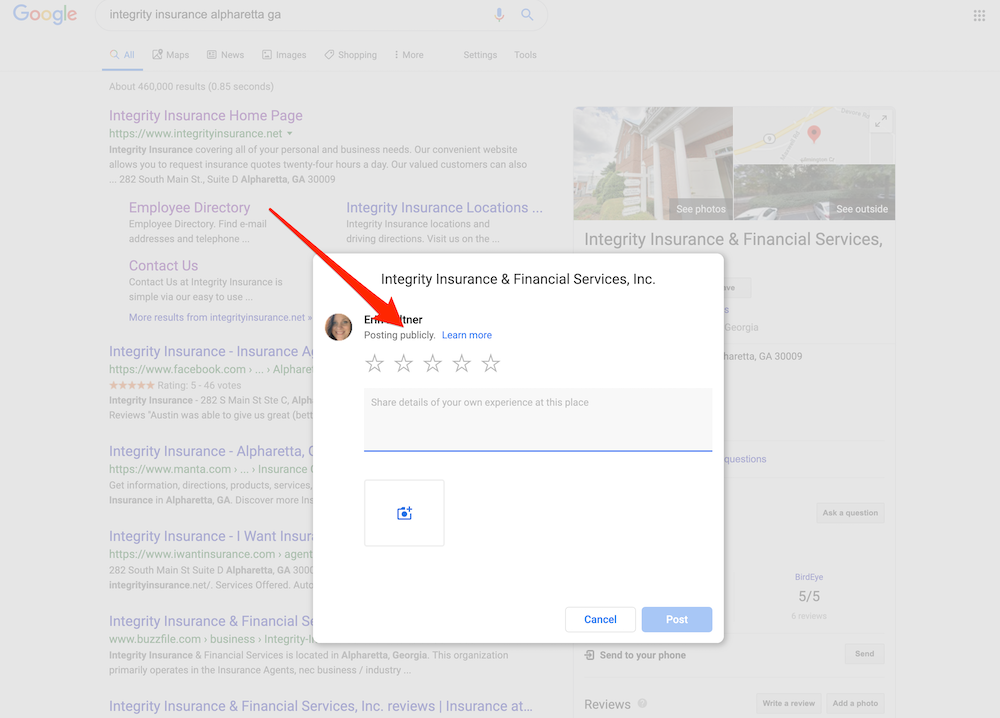Click More results from integrityinsurance.net
The width and height of the screenshot is (1000, 718).
(221, 317)
